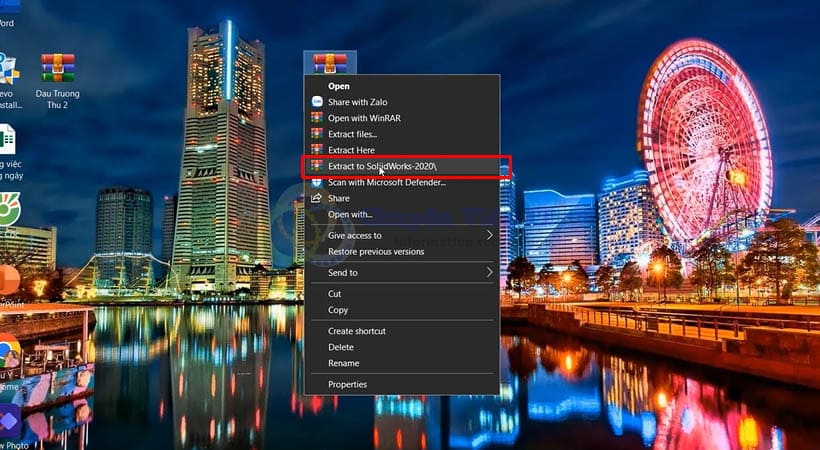Click Create shortcut

tap(357, 331)
